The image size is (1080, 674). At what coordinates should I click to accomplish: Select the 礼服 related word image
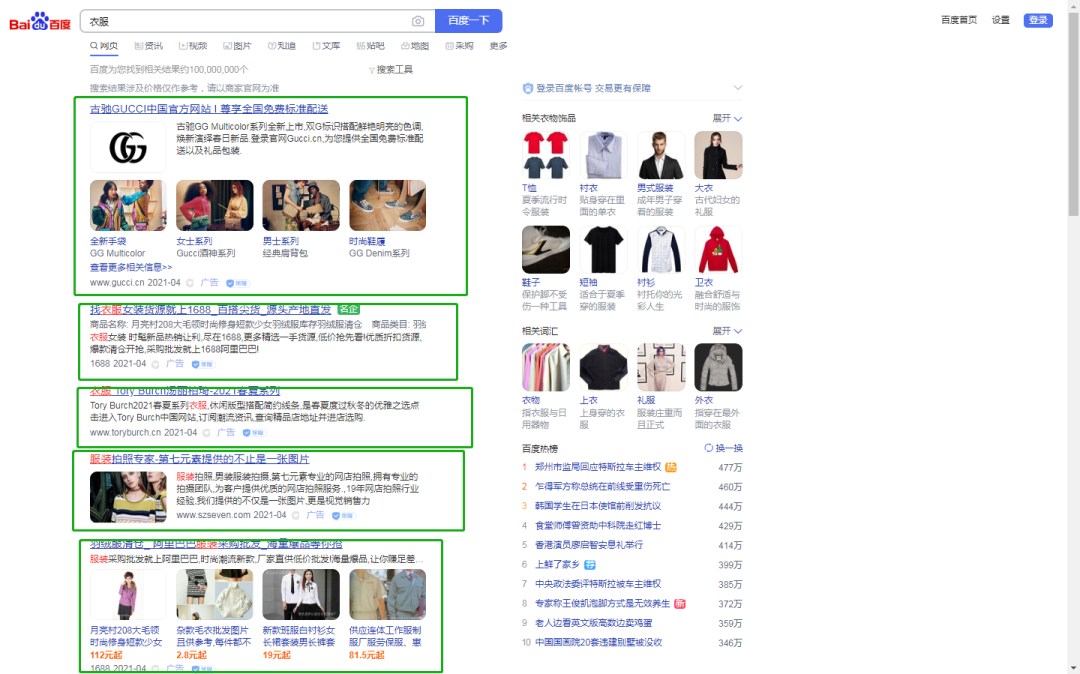click(661, 368)
